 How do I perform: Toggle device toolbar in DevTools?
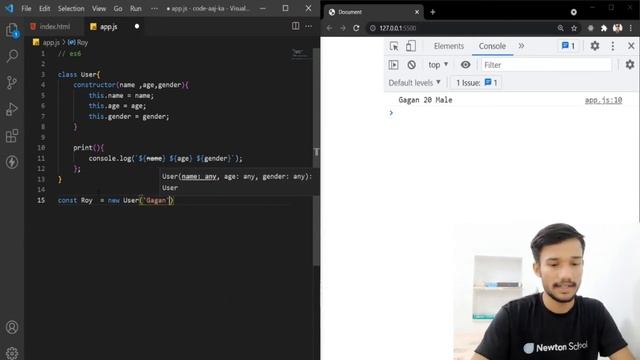click(411, 46)
